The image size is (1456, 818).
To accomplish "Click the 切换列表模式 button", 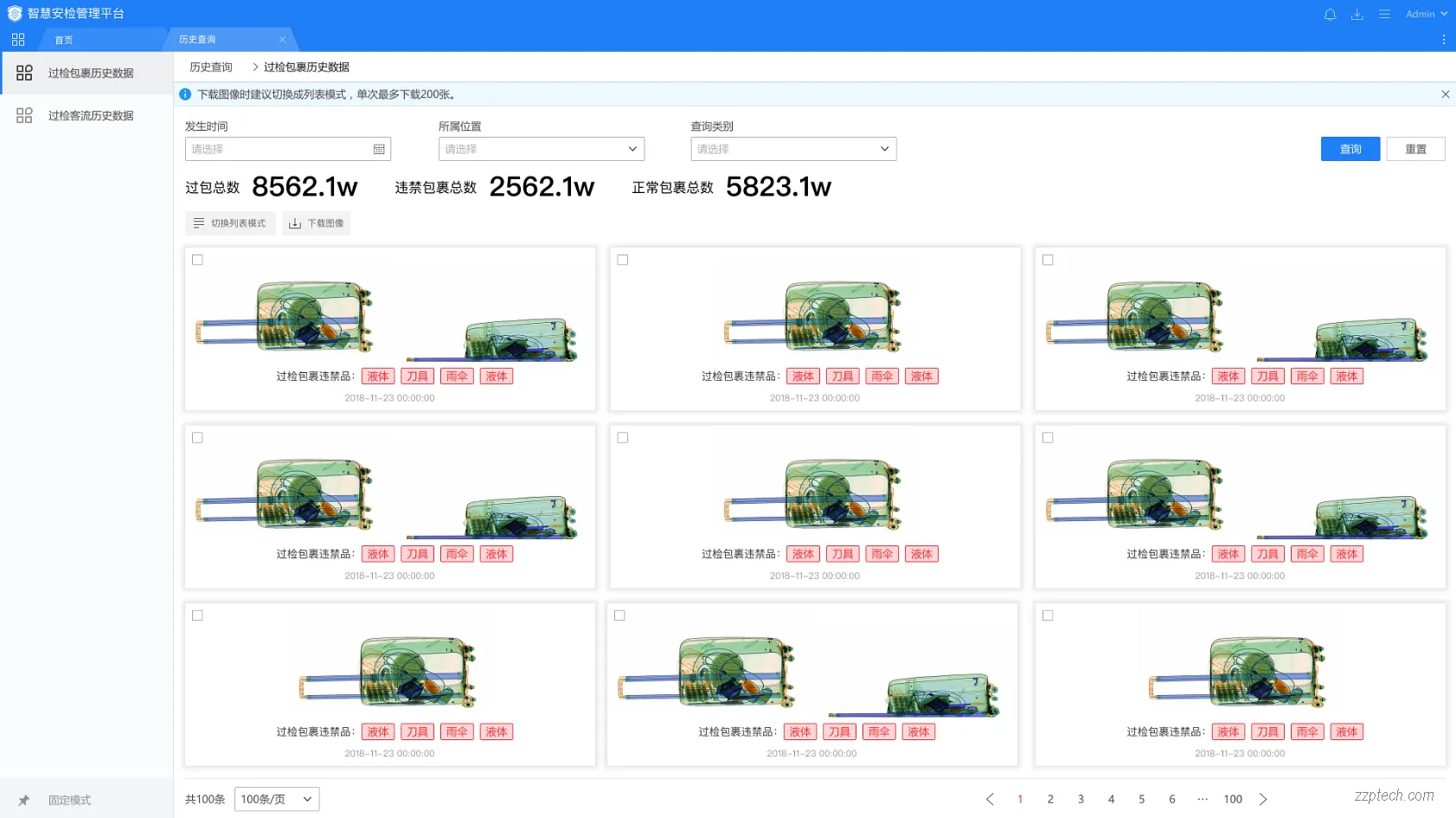I will tap(230, 223).
